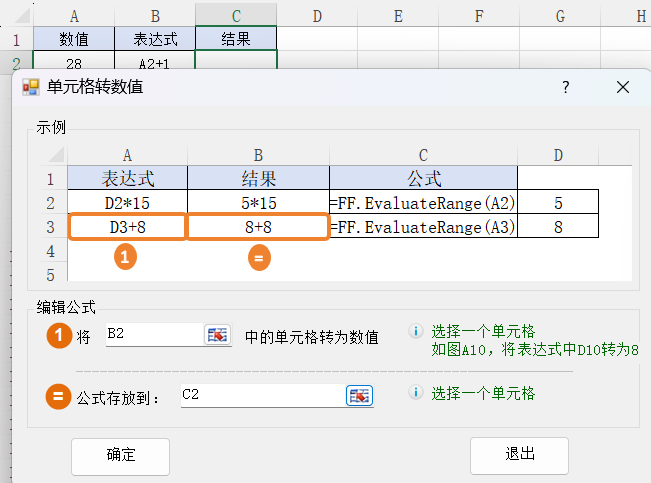Click the worksheet select-all corner triangle
Image resolution: width=651 pixels, height=483 pixels.
(x=16, y=15)
